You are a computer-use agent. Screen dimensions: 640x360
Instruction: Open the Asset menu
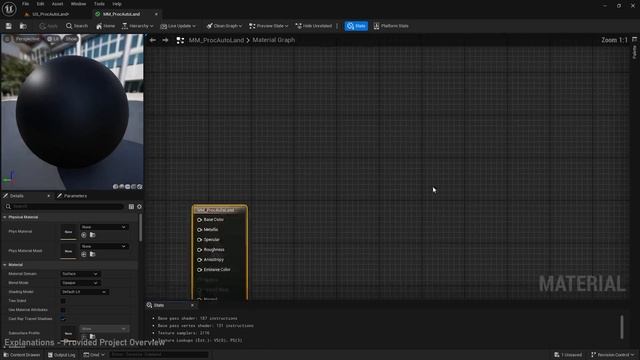[57, 4]
